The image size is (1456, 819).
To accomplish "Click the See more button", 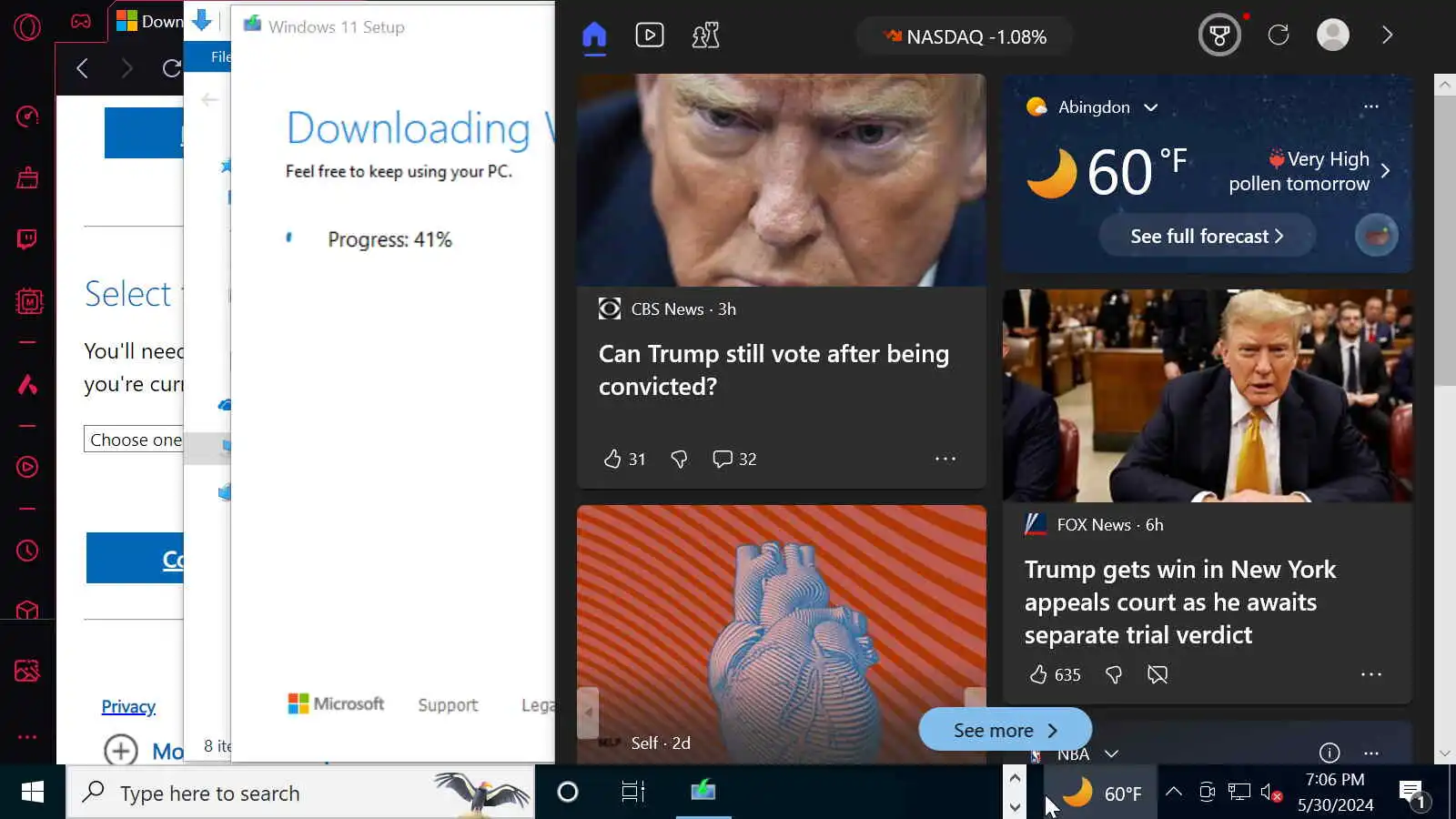I will (x=1005, y=730).
